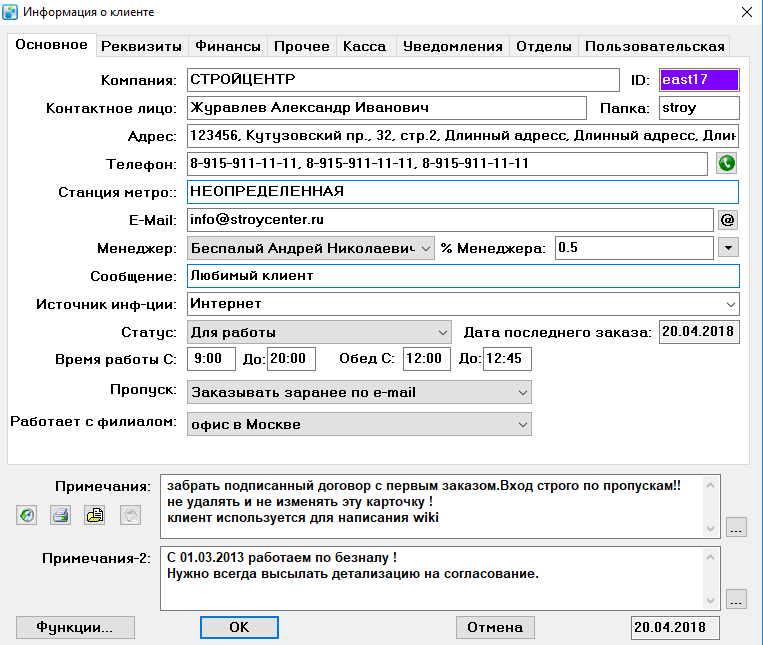
Task: Open the Статус dropdown Для работы
Action: (x=319, y=332)
